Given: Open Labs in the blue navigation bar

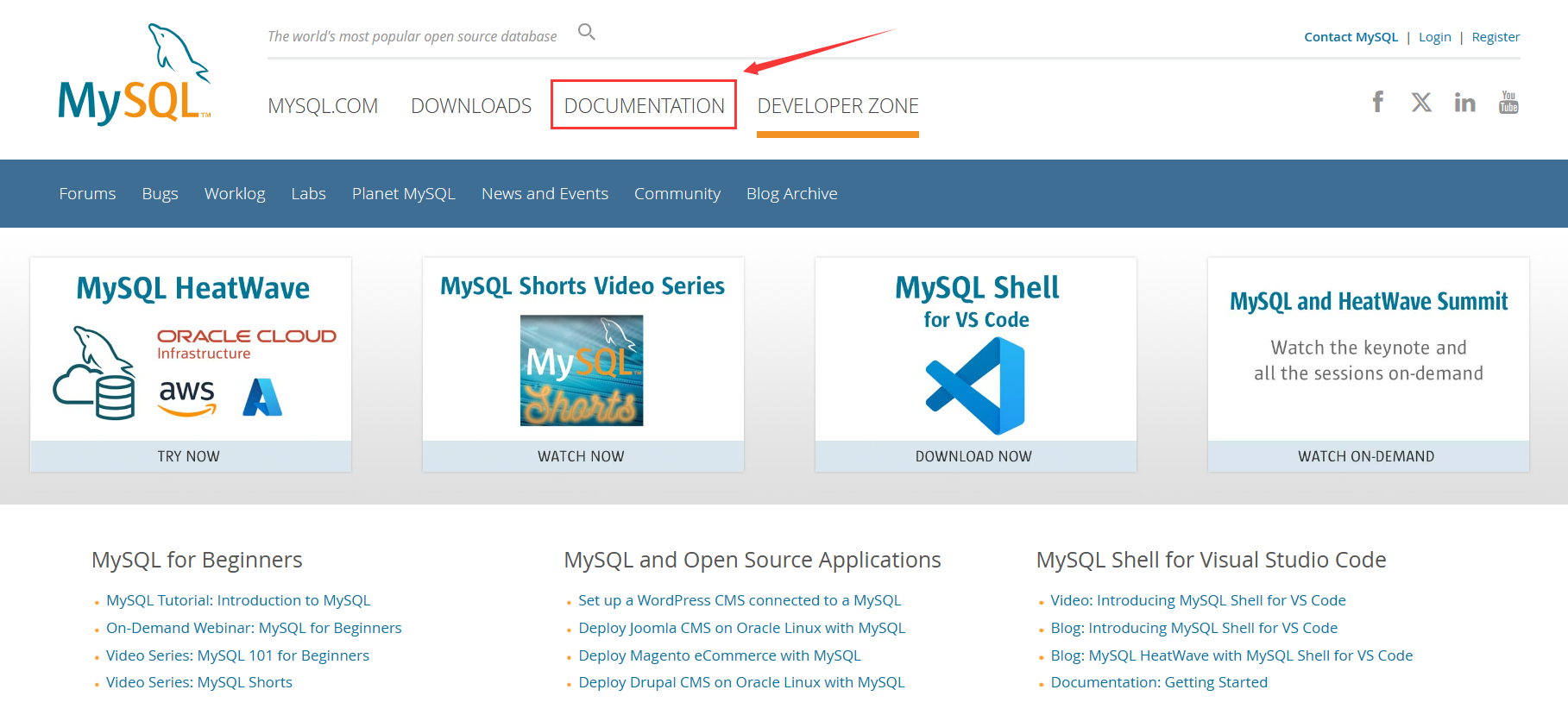Looking at the screenshot, I should coord(308,194).
